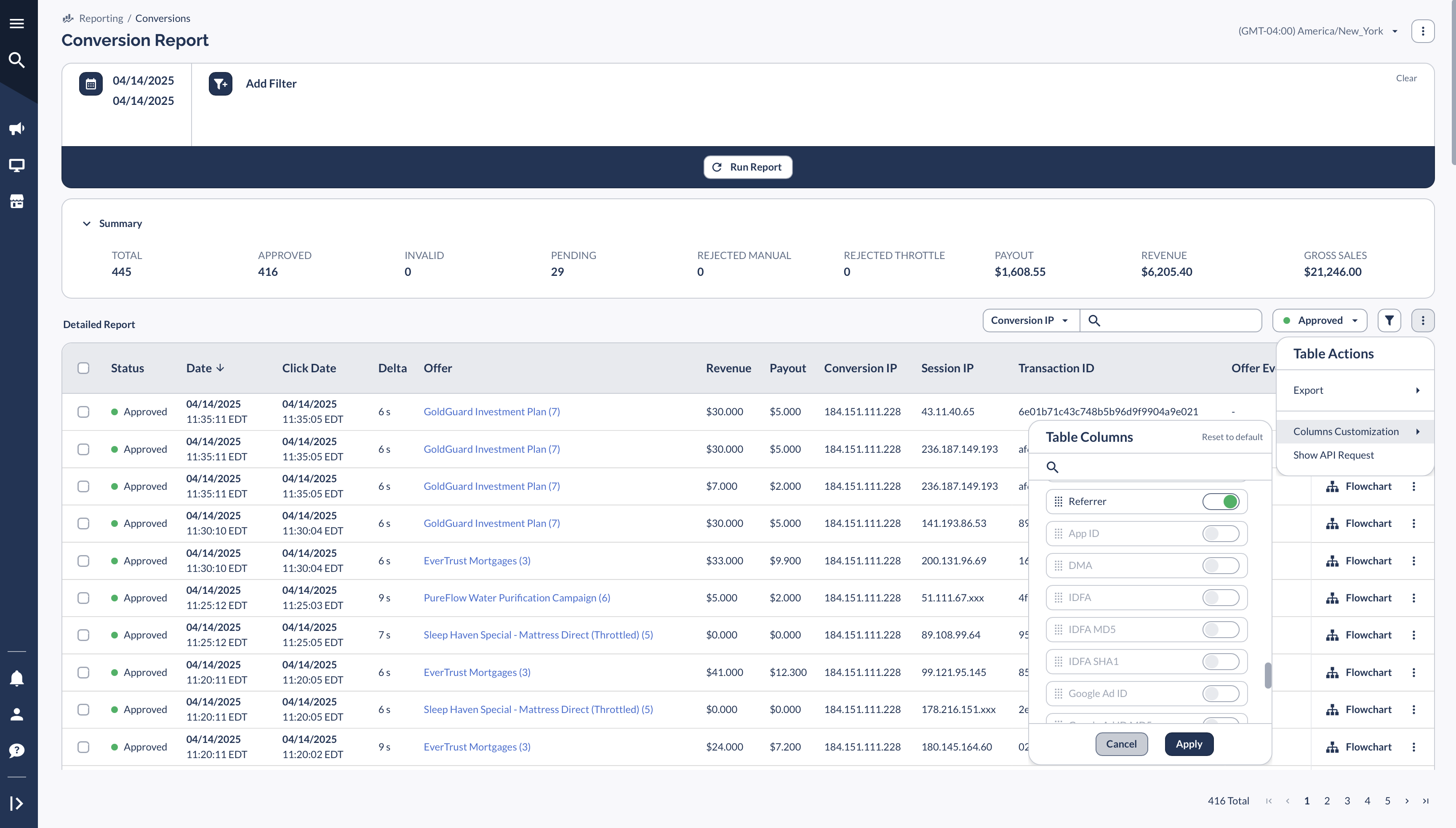Open row actions menu for the 11:20:02 EverTrust row

[1413, 747]
